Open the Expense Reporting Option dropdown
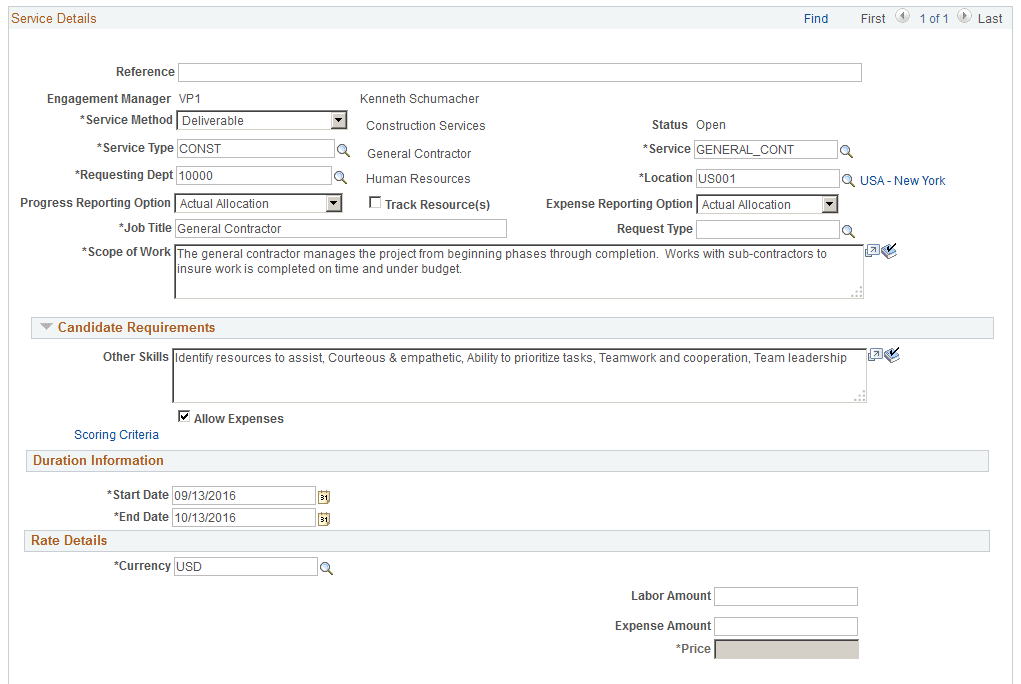This screenshot has width=1021, height=684. (829, 203)
